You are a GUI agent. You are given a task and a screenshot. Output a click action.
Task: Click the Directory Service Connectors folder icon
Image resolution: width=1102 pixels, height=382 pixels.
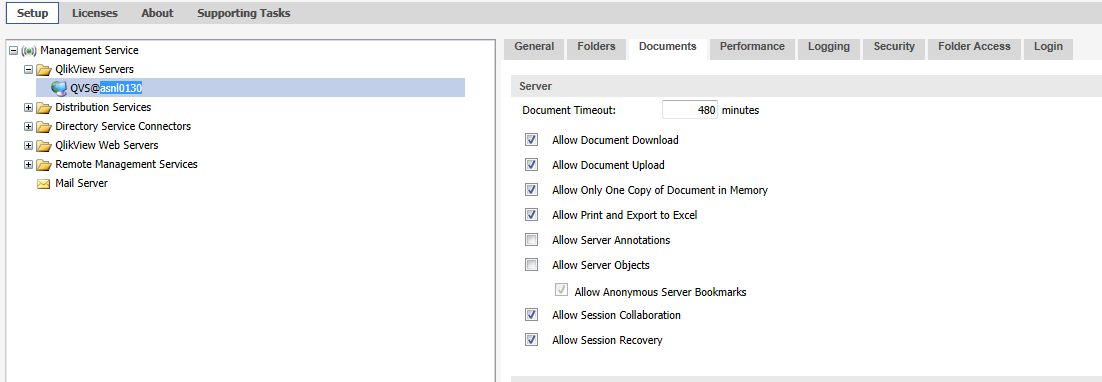(44, 126)
